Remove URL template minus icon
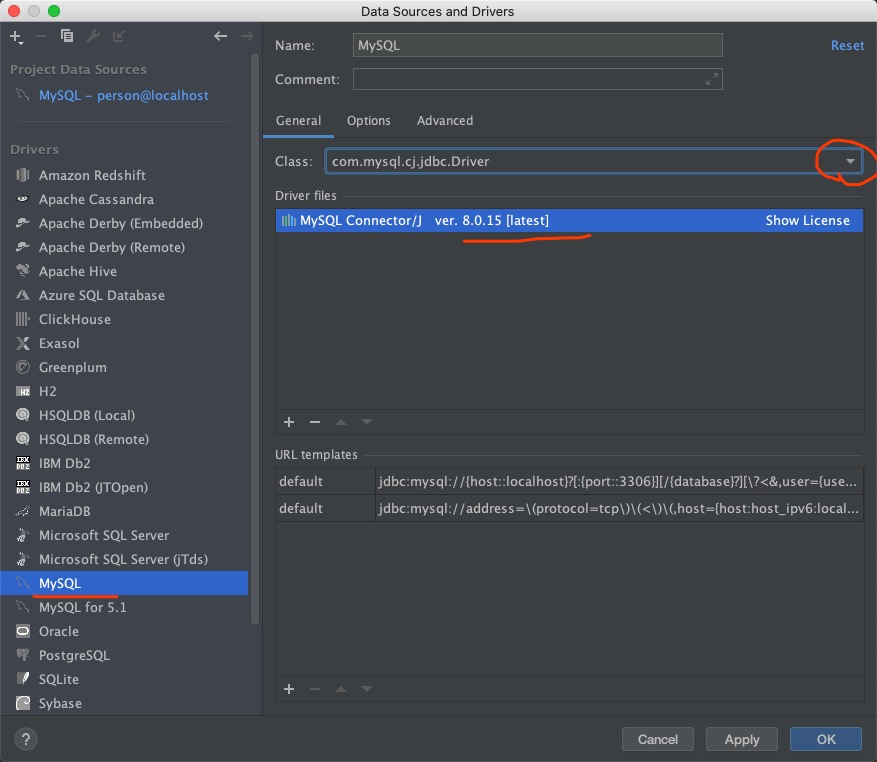Screen dimensions: 877x762 point(315,689)
